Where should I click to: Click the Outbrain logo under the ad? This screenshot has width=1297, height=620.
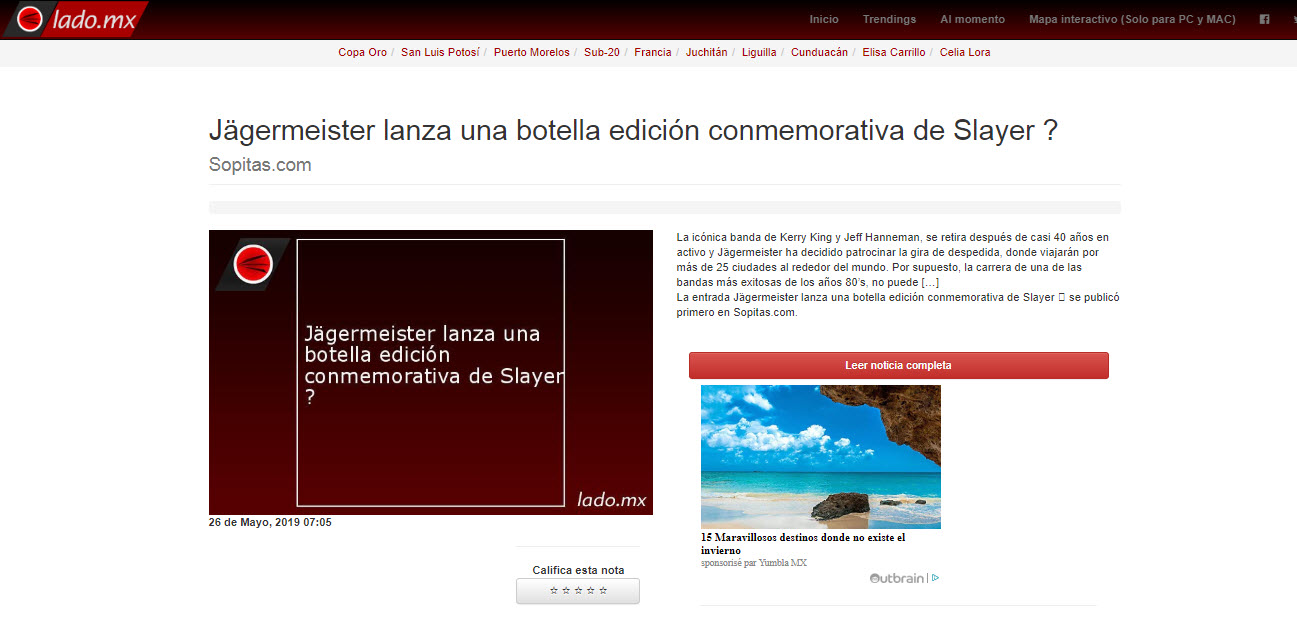(x=897, y=578)
